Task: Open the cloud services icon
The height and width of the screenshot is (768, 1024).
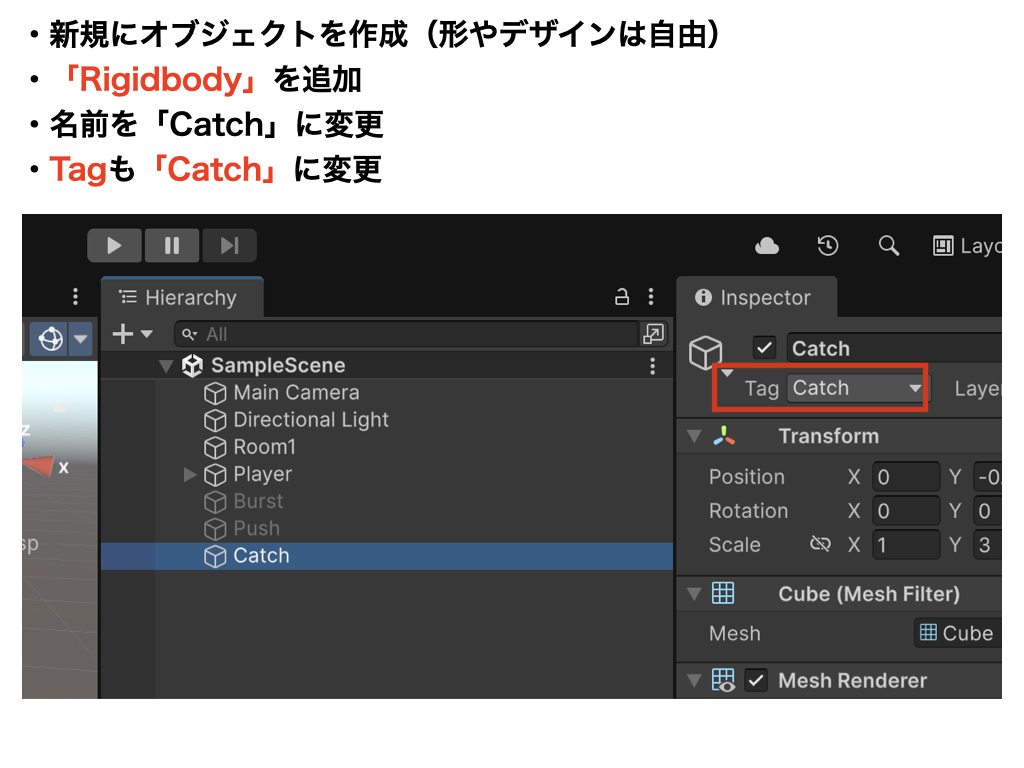Action: [767, 246]
